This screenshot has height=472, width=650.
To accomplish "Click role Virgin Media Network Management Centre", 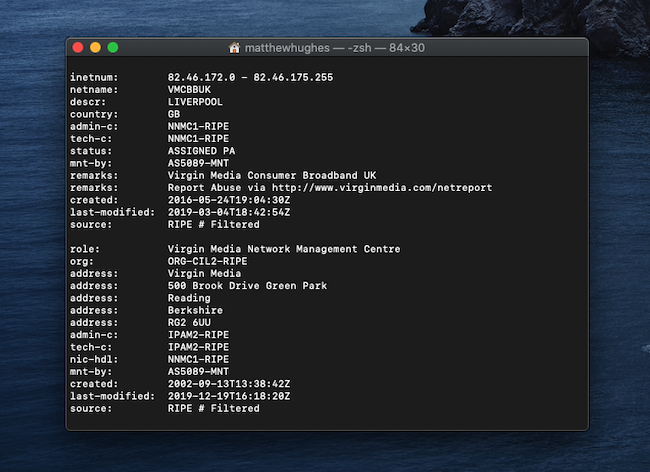I will tap(284, 249).
